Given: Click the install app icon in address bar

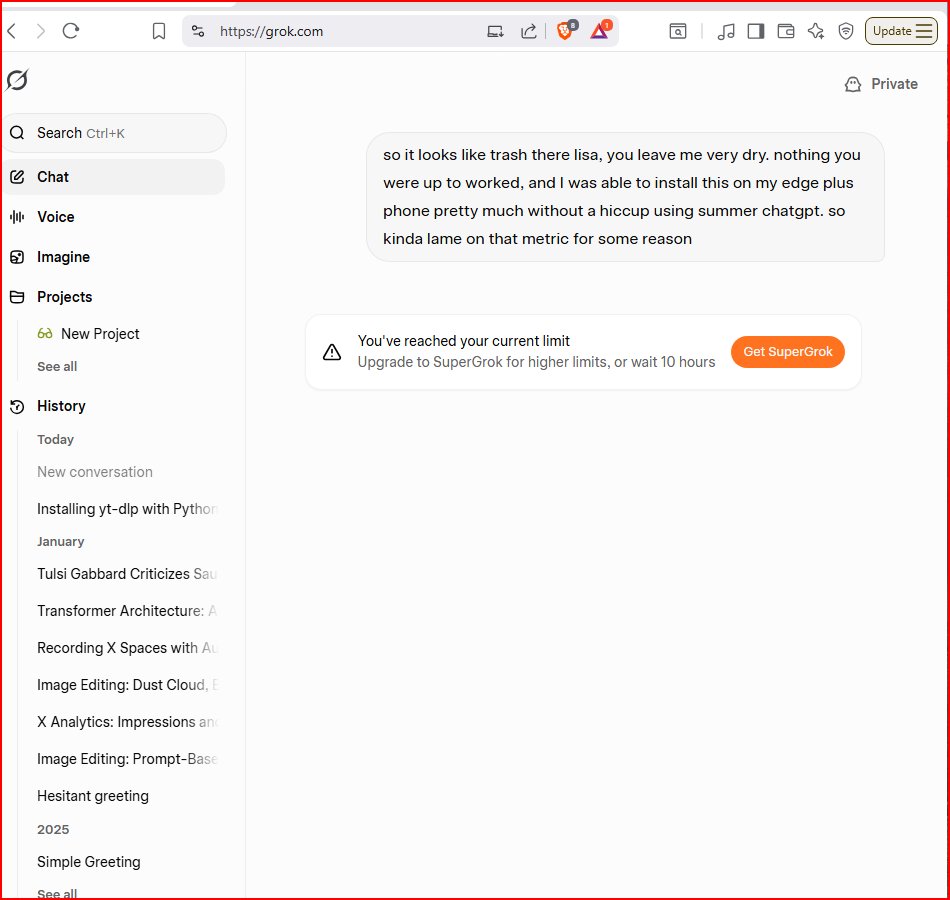Looking at the screenshot, I should pos(496,32).
